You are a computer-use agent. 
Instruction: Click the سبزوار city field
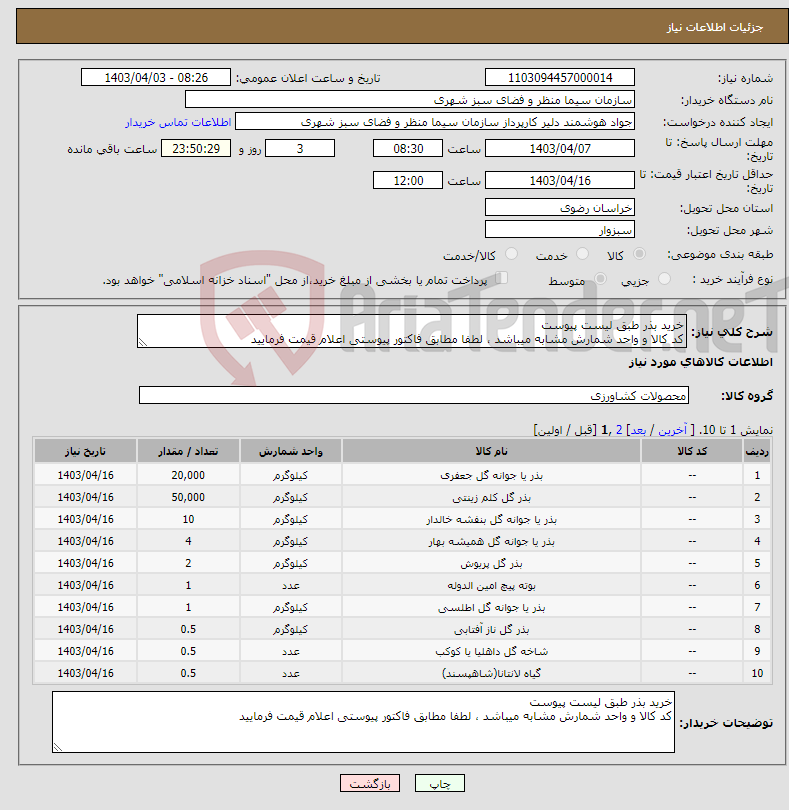point(560,229)
